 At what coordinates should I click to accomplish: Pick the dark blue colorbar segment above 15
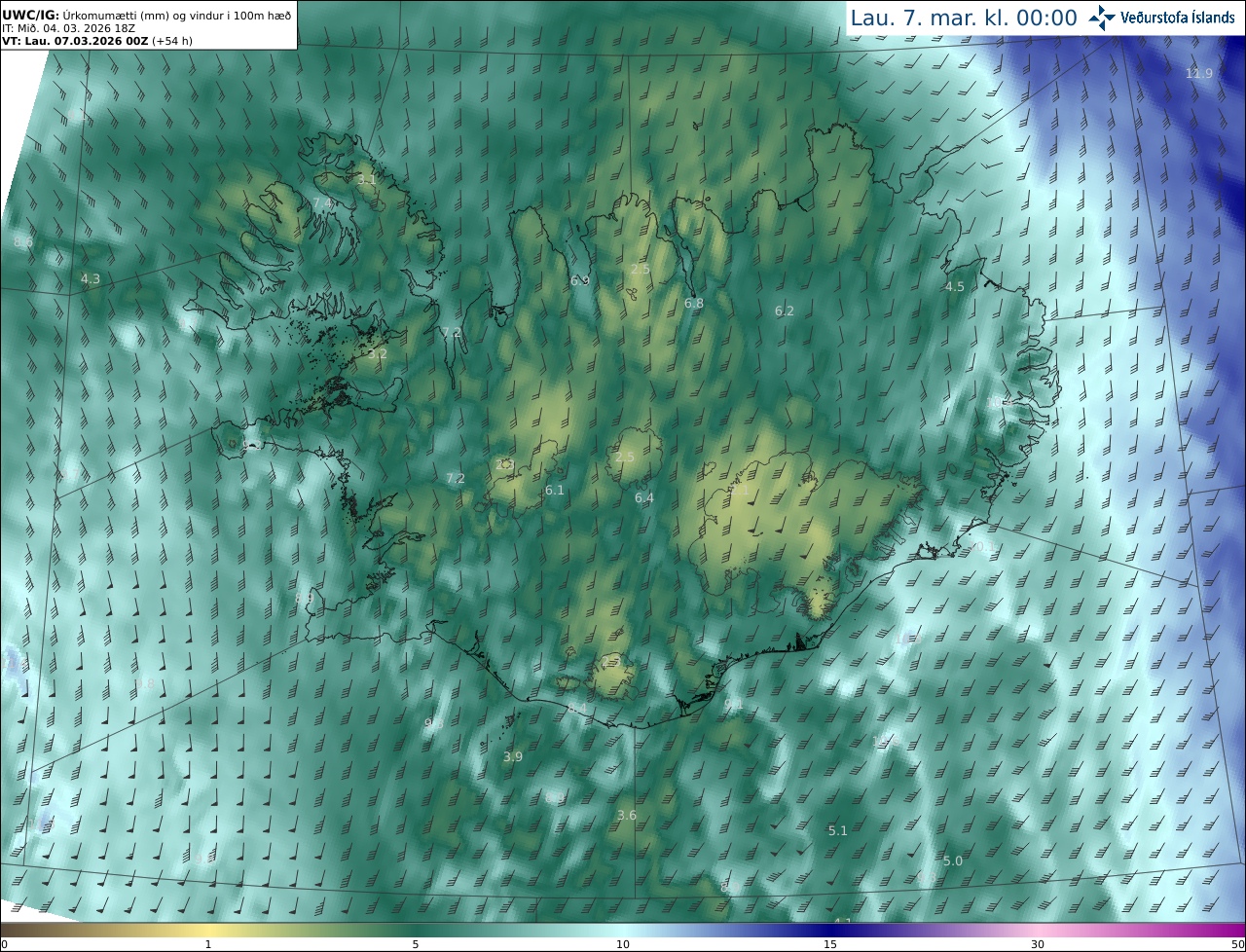830,930
